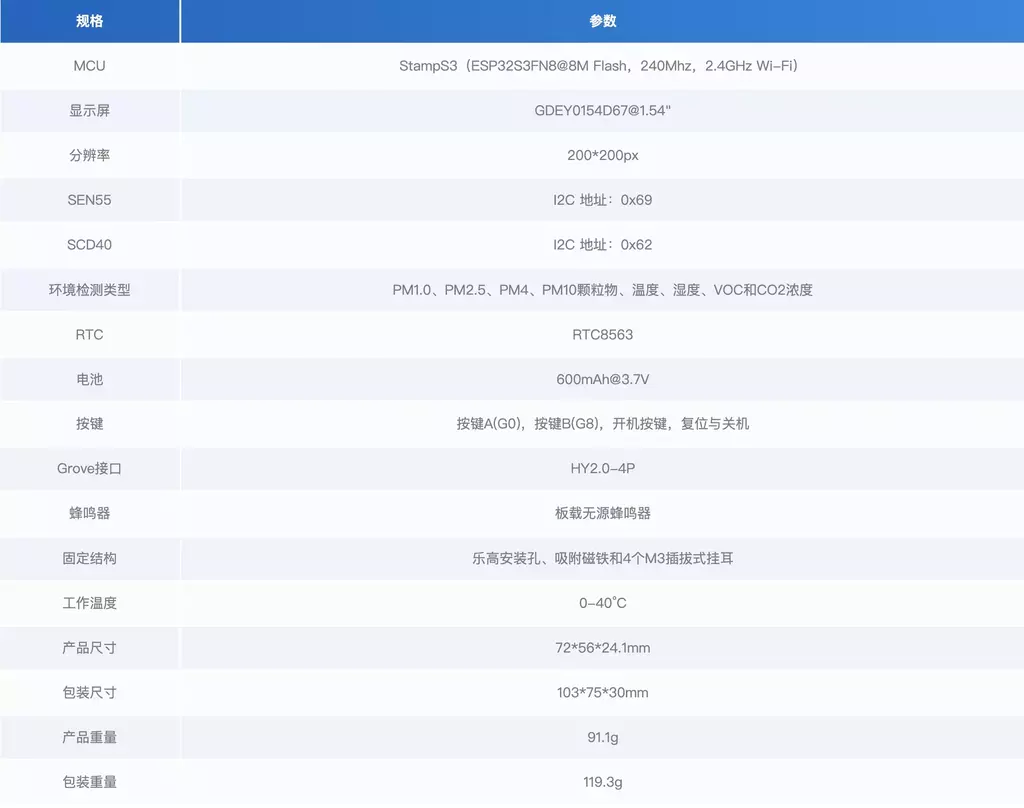Click the 板载无源蜂鸣器 value
The width and height of the screenshot is (1024, 808).
[602, 513]
